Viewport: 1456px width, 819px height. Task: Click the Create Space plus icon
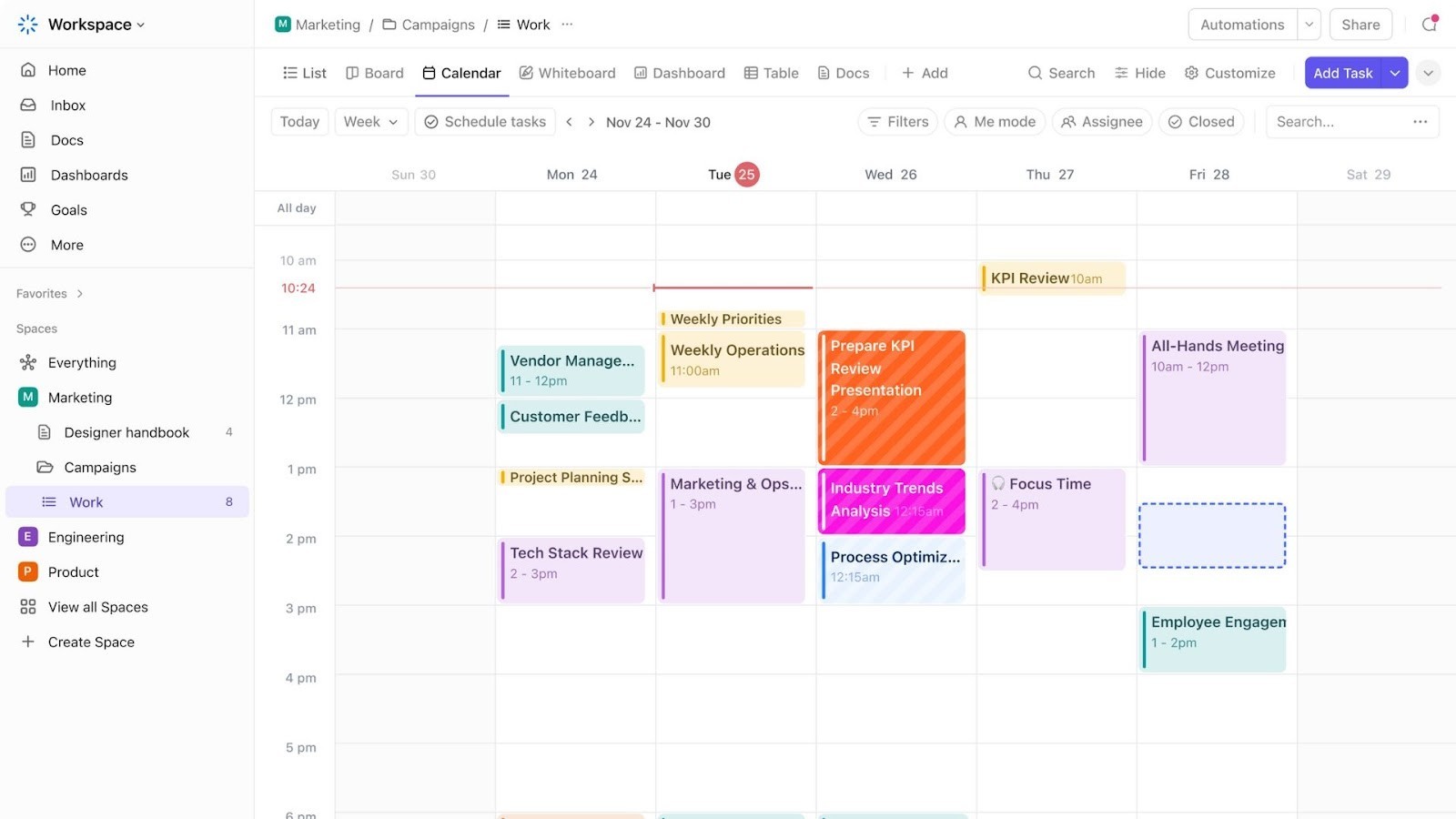point(28,642)
